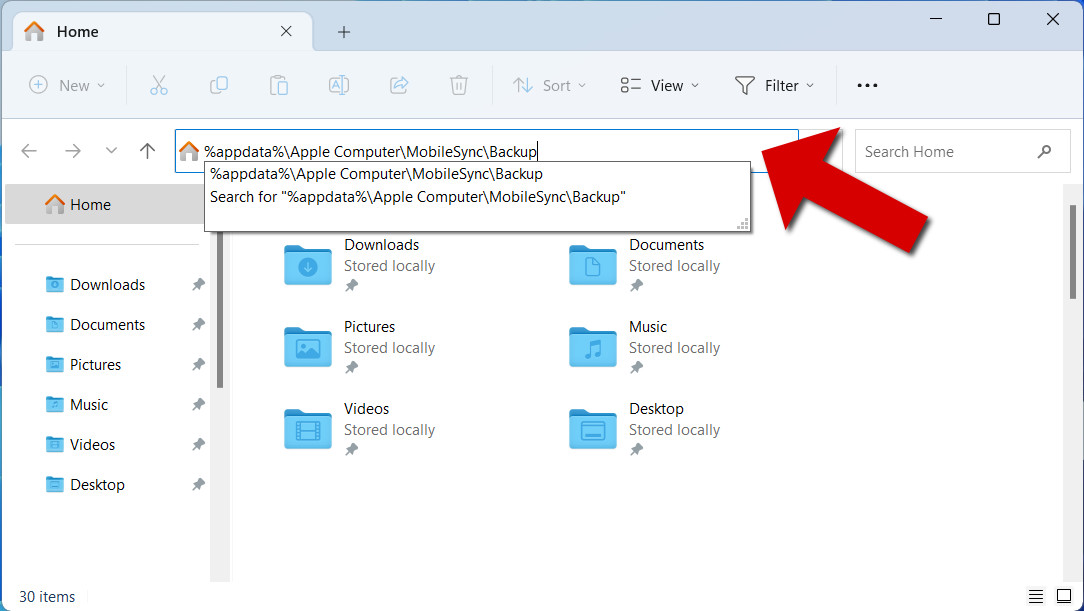Add a new tab with plus button

click(344, 32)
